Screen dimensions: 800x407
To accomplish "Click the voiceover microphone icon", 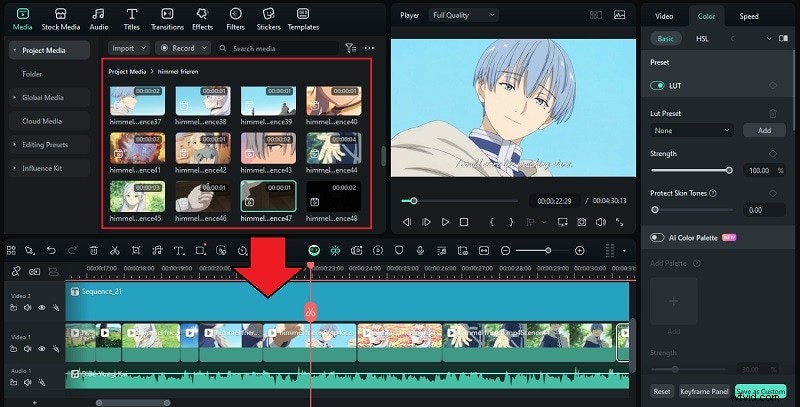I will tap(420, 250).
